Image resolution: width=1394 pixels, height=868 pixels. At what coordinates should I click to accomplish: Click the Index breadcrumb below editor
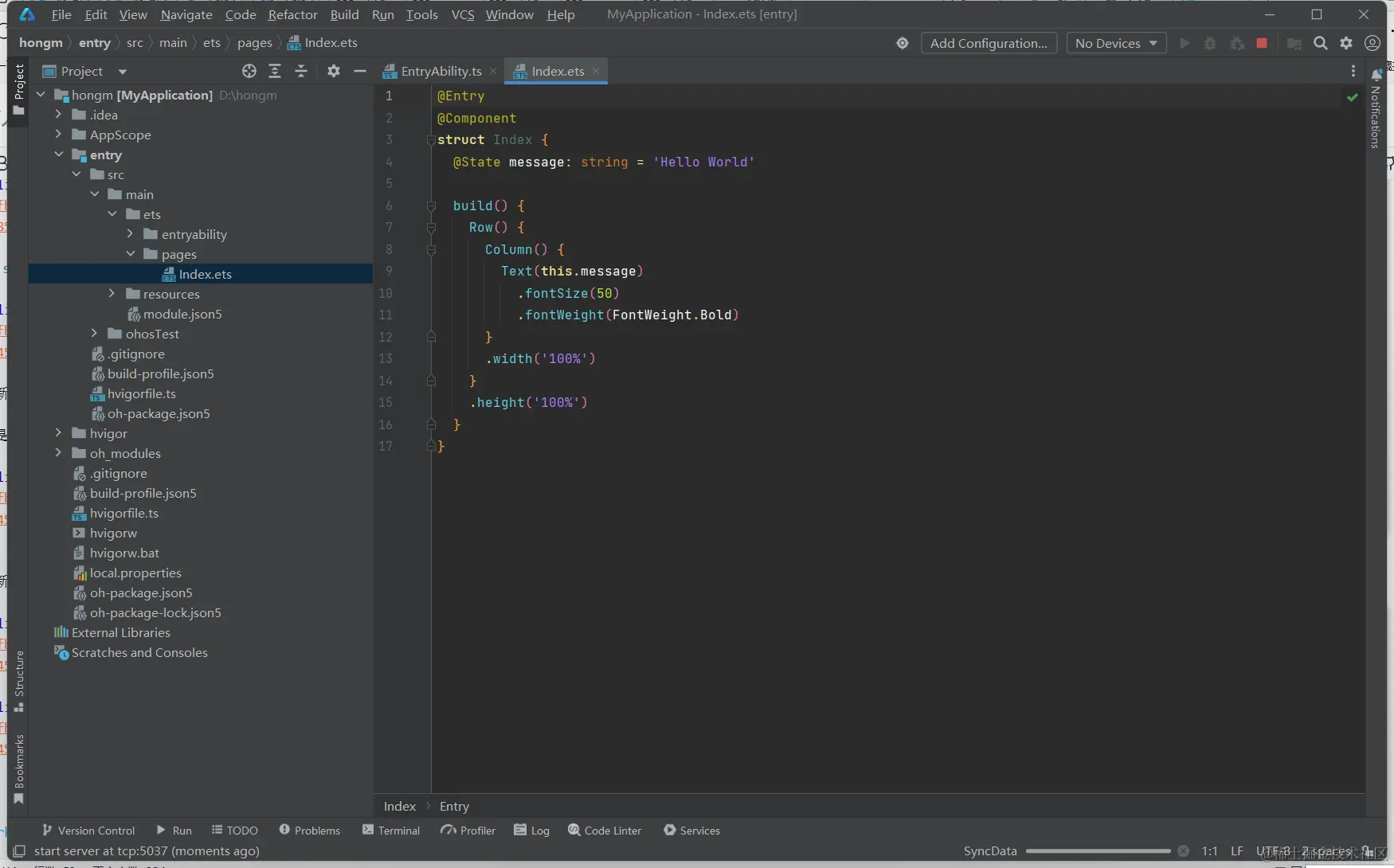(x=399, y=806)
